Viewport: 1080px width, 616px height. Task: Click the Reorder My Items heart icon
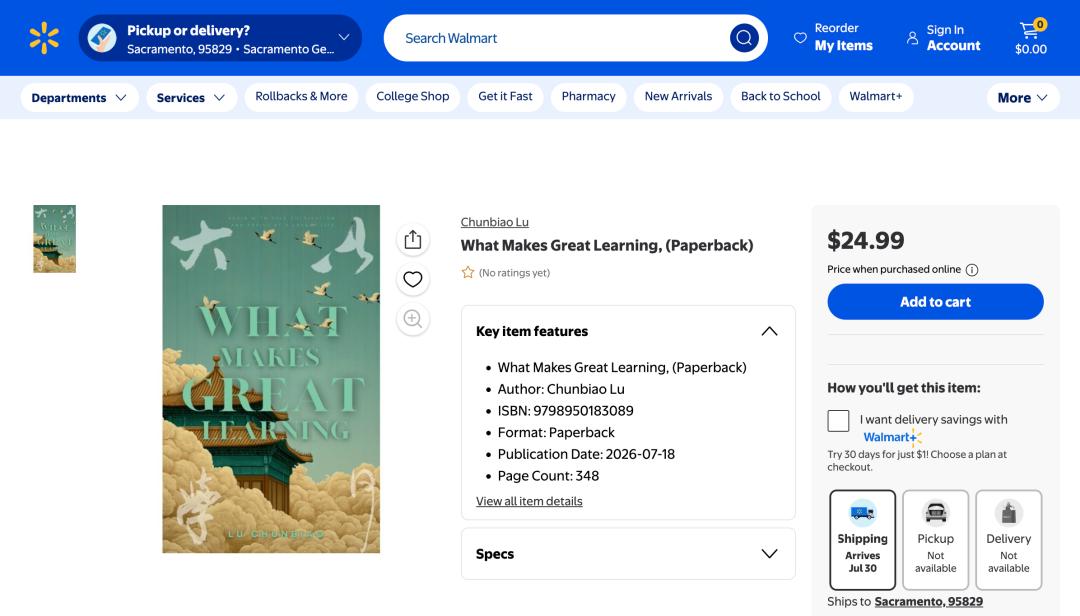click(800, 38)
